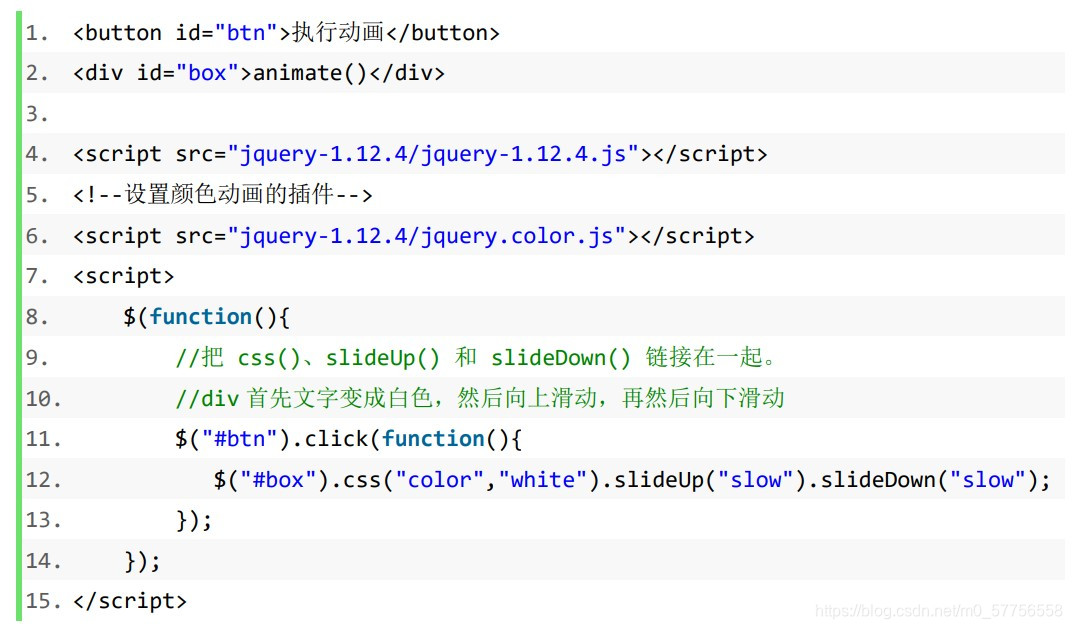
Task: Select the "btn" id string on line 1
Action: pyautogui.click(x=246, y=33)
